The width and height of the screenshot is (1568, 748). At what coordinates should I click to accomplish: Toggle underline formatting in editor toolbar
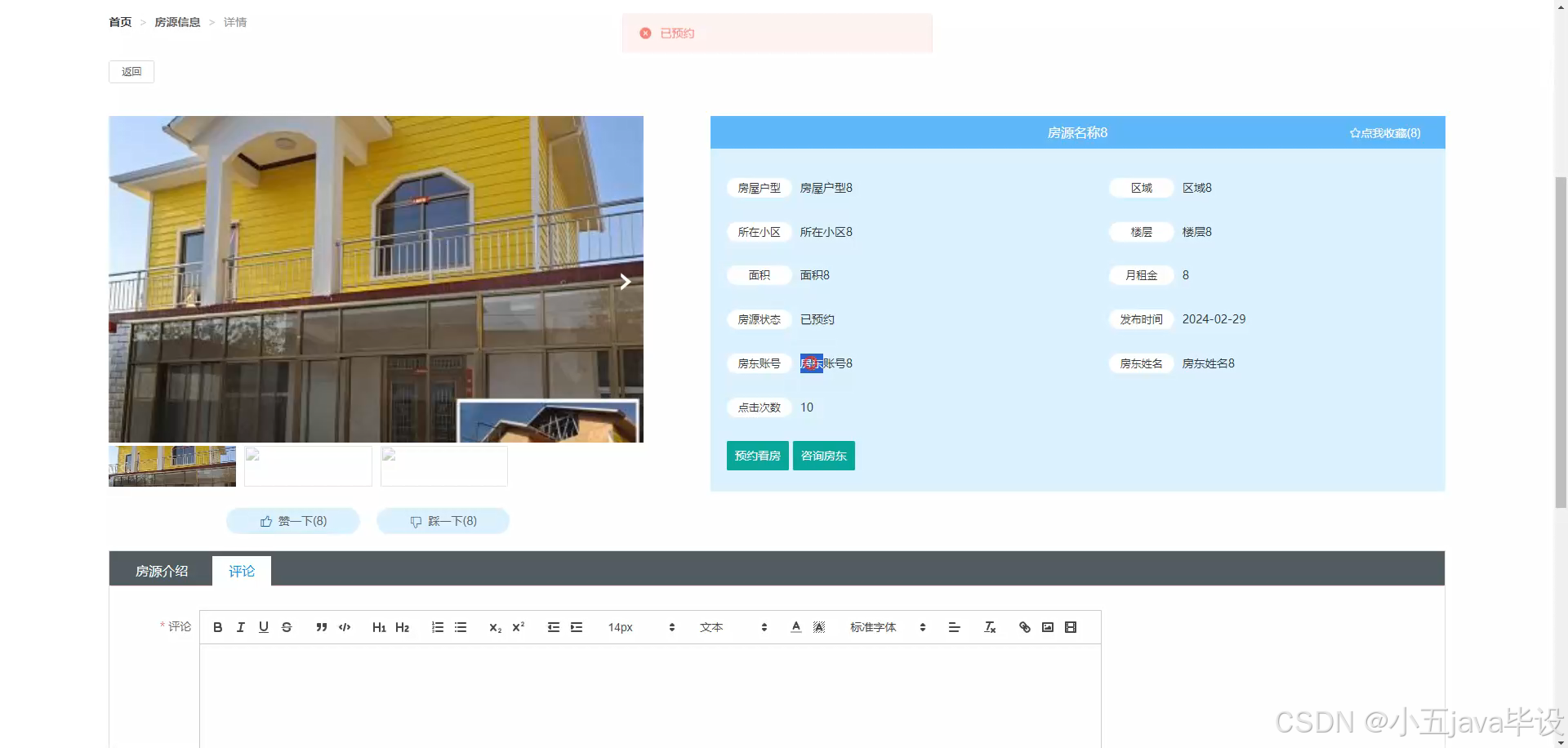click(x=263, y=627)
